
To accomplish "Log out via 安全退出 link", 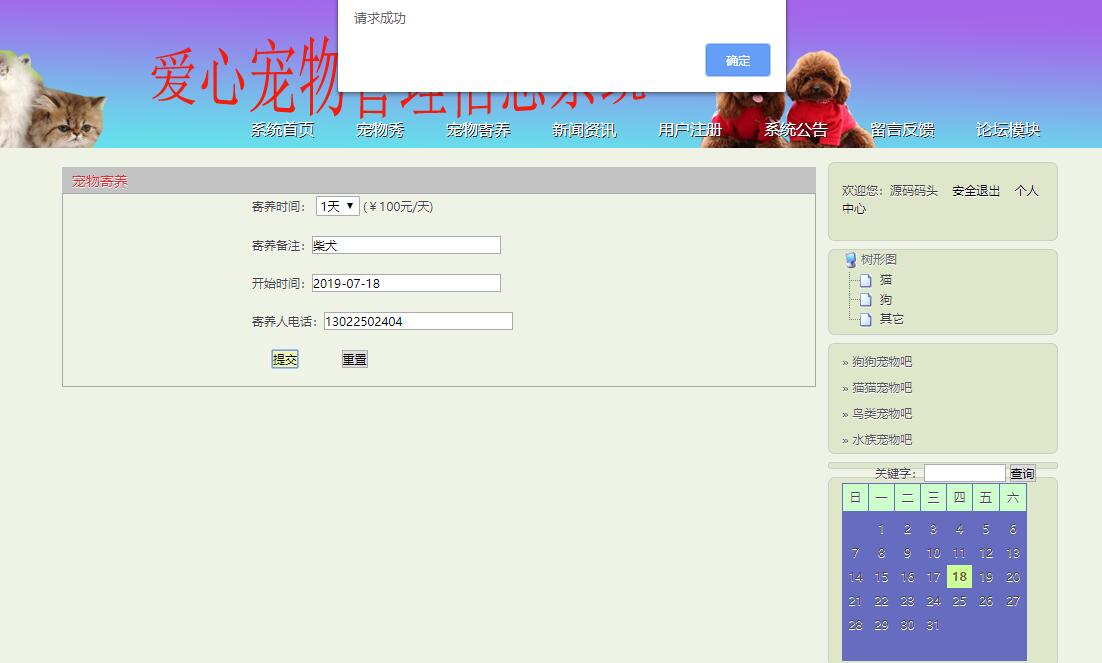I will click(x=975, y=190).
